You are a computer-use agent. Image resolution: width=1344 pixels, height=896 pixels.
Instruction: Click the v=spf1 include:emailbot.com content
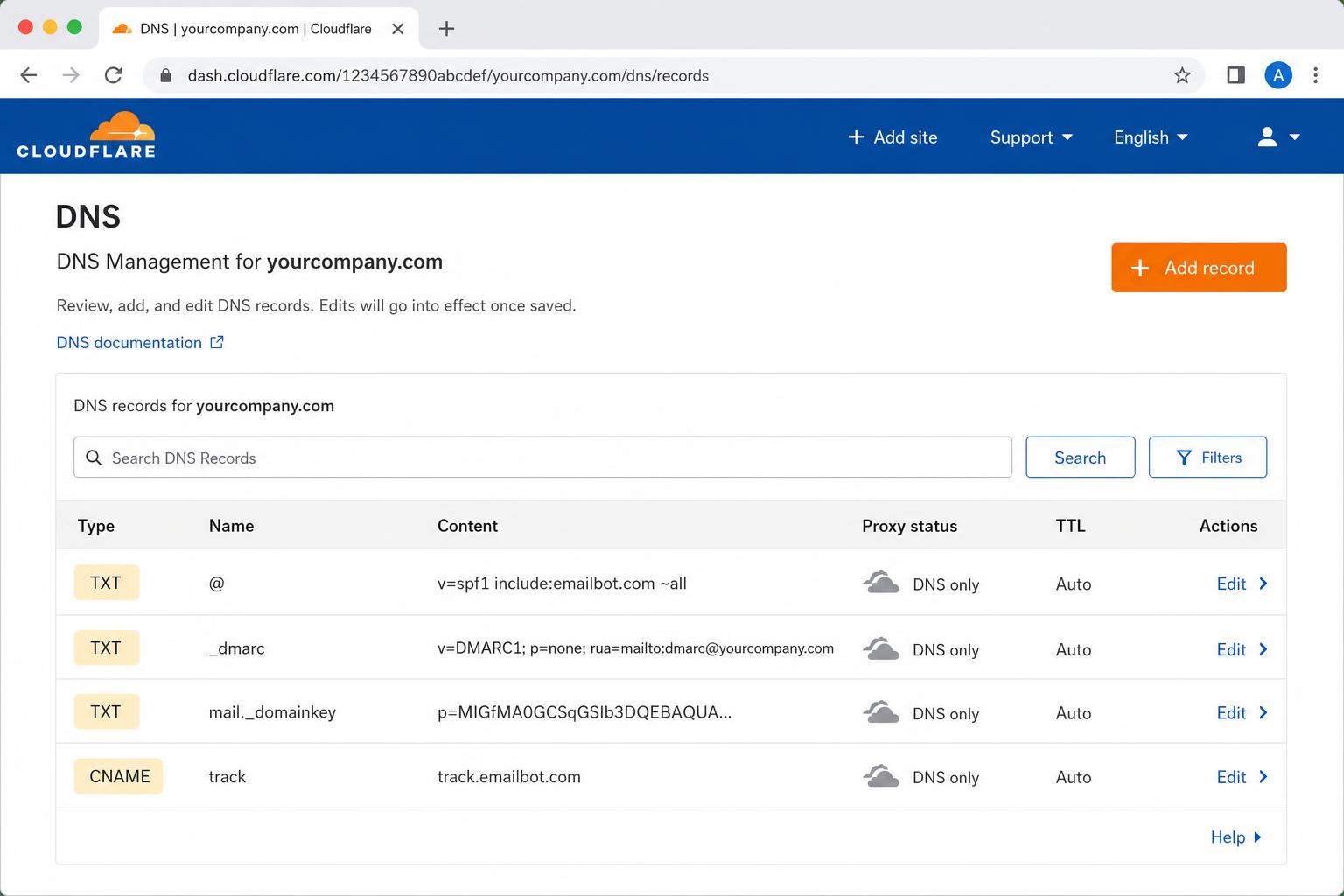(x=562, y=584)
